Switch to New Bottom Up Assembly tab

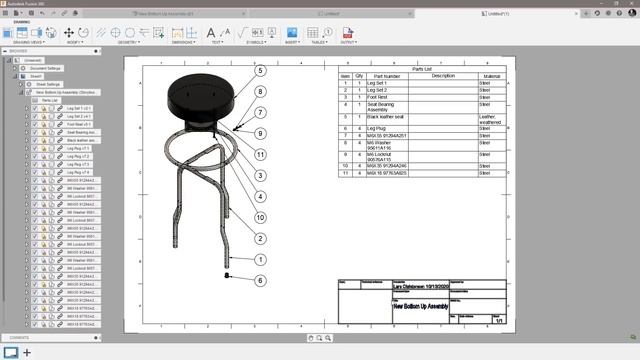tap(165, 13)
